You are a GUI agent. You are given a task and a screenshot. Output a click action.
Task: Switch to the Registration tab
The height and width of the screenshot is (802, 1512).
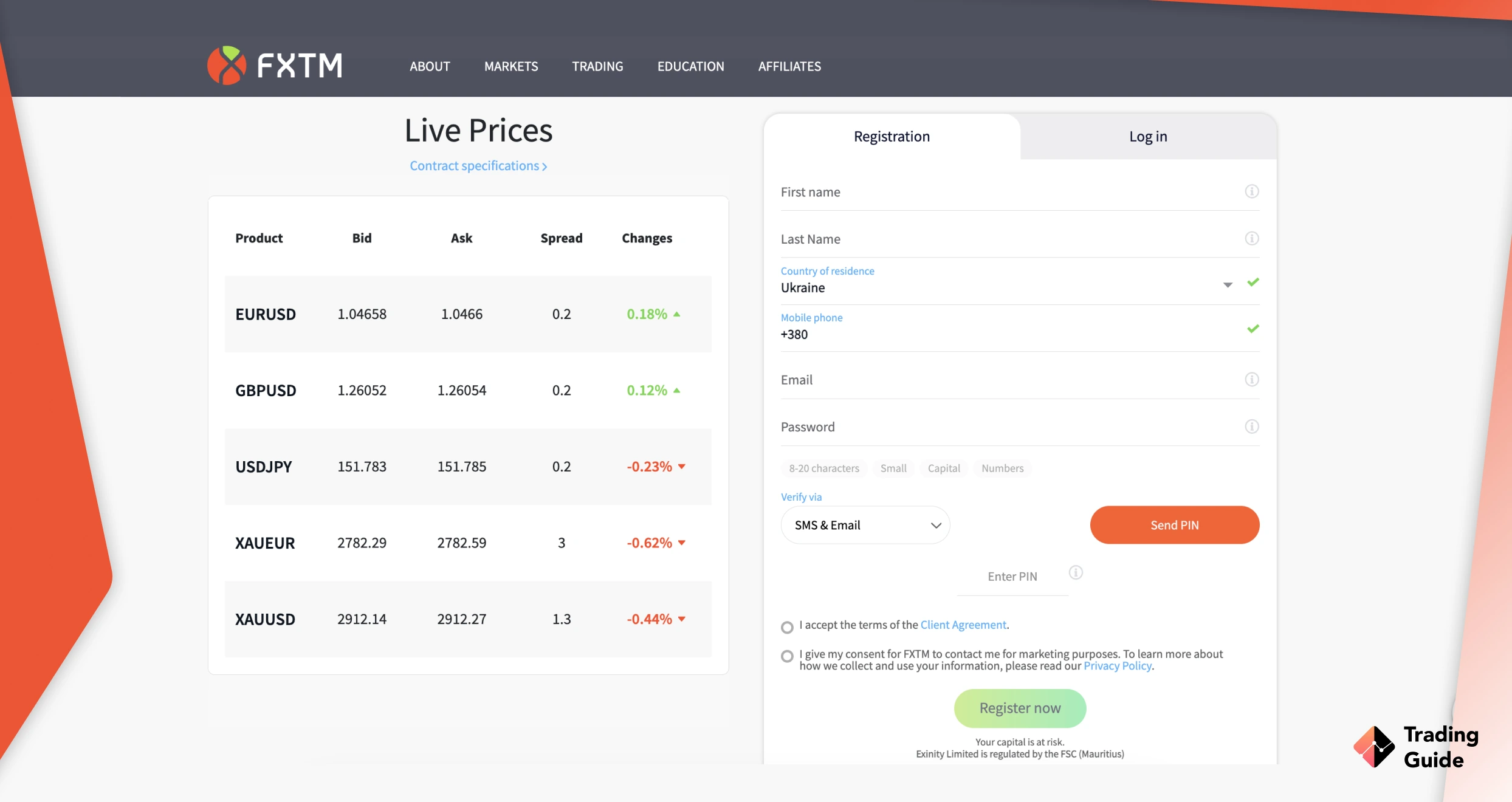pyautogui.click(x=892, y=137)
